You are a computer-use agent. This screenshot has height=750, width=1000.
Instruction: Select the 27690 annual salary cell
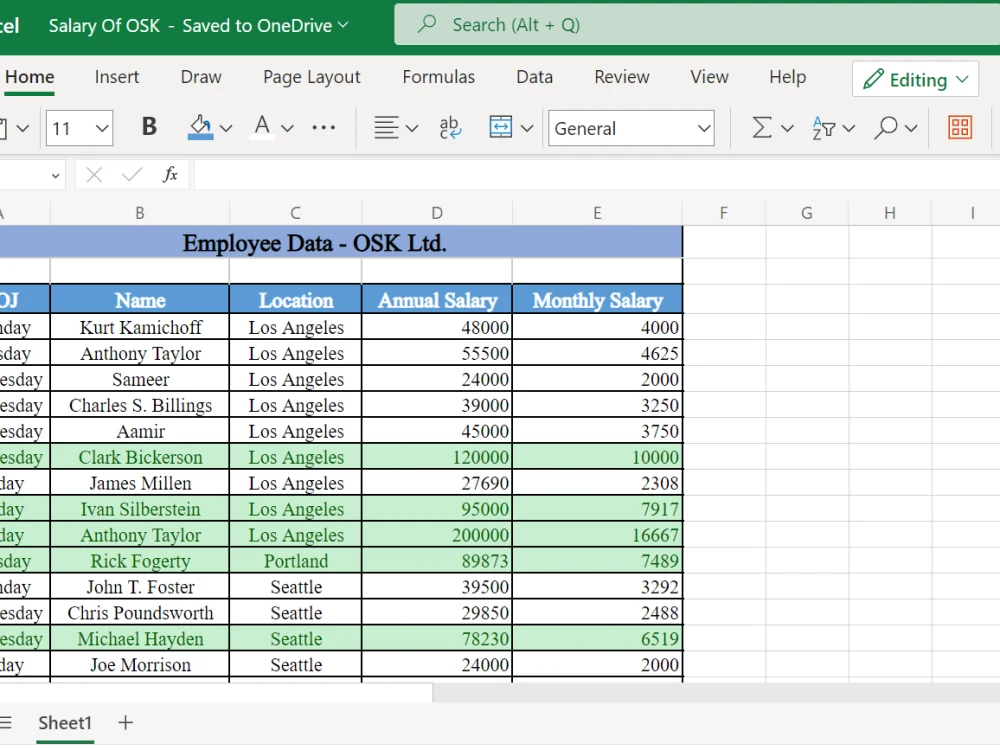click(437, 483)
